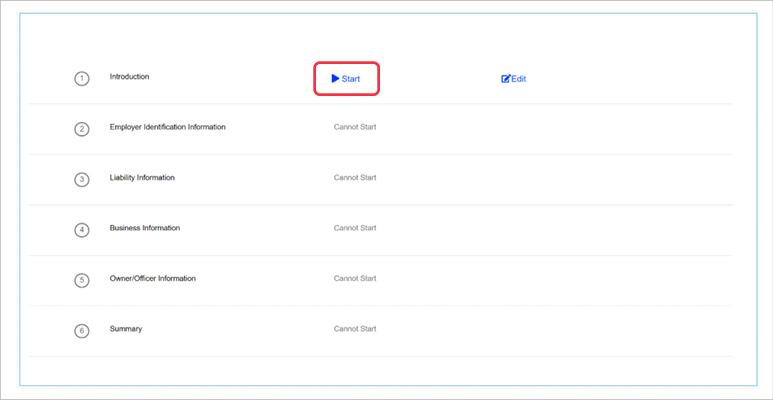Viewport: 773px width, 400px height.
Task: Click Cannot Start beside Owner/Officer Information
Action: [355, 278]
